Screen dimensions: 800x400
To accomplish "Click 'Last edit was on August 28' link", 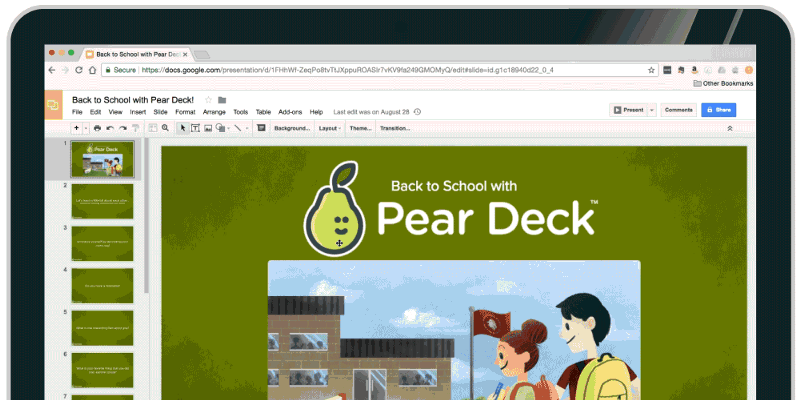I will click(x=372, y=112).
